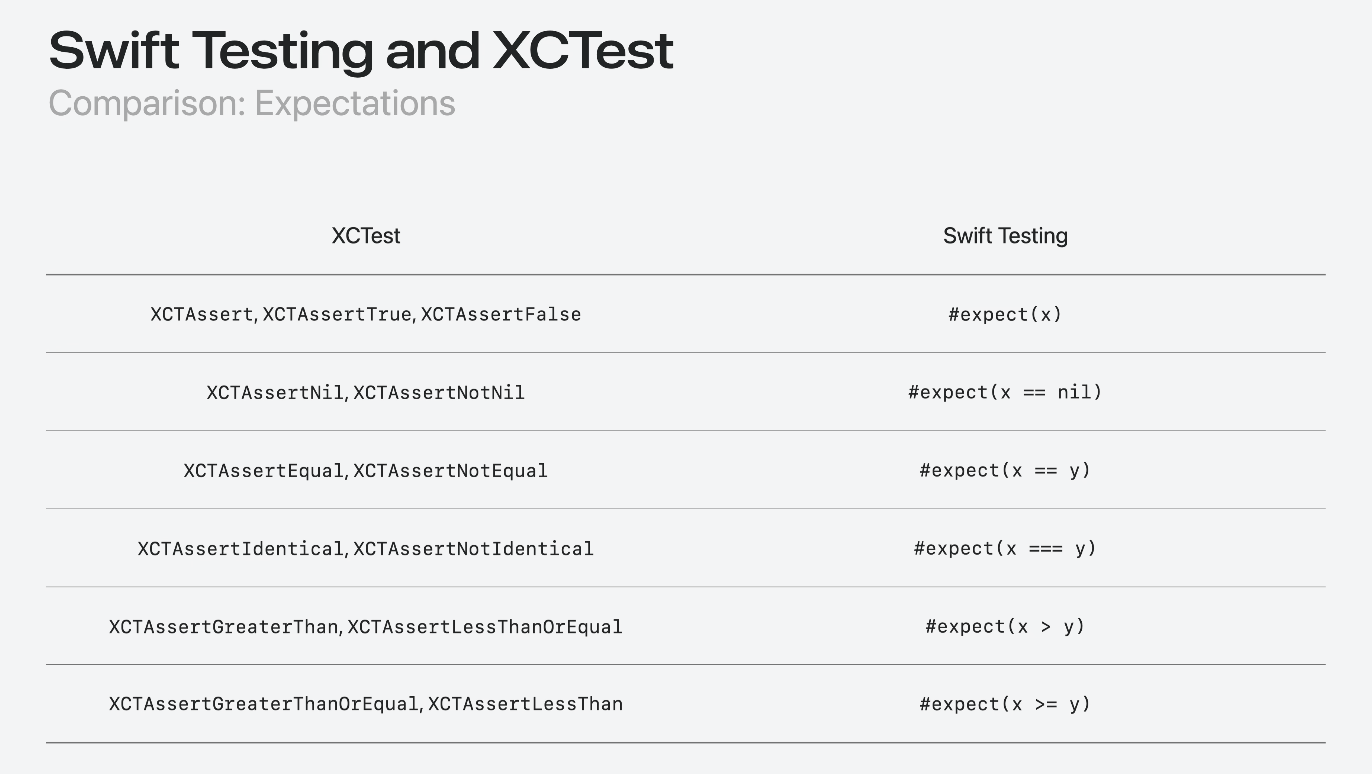Select the #expect(x) cell
1372x774 pixels.
[x=1005, y=314]
